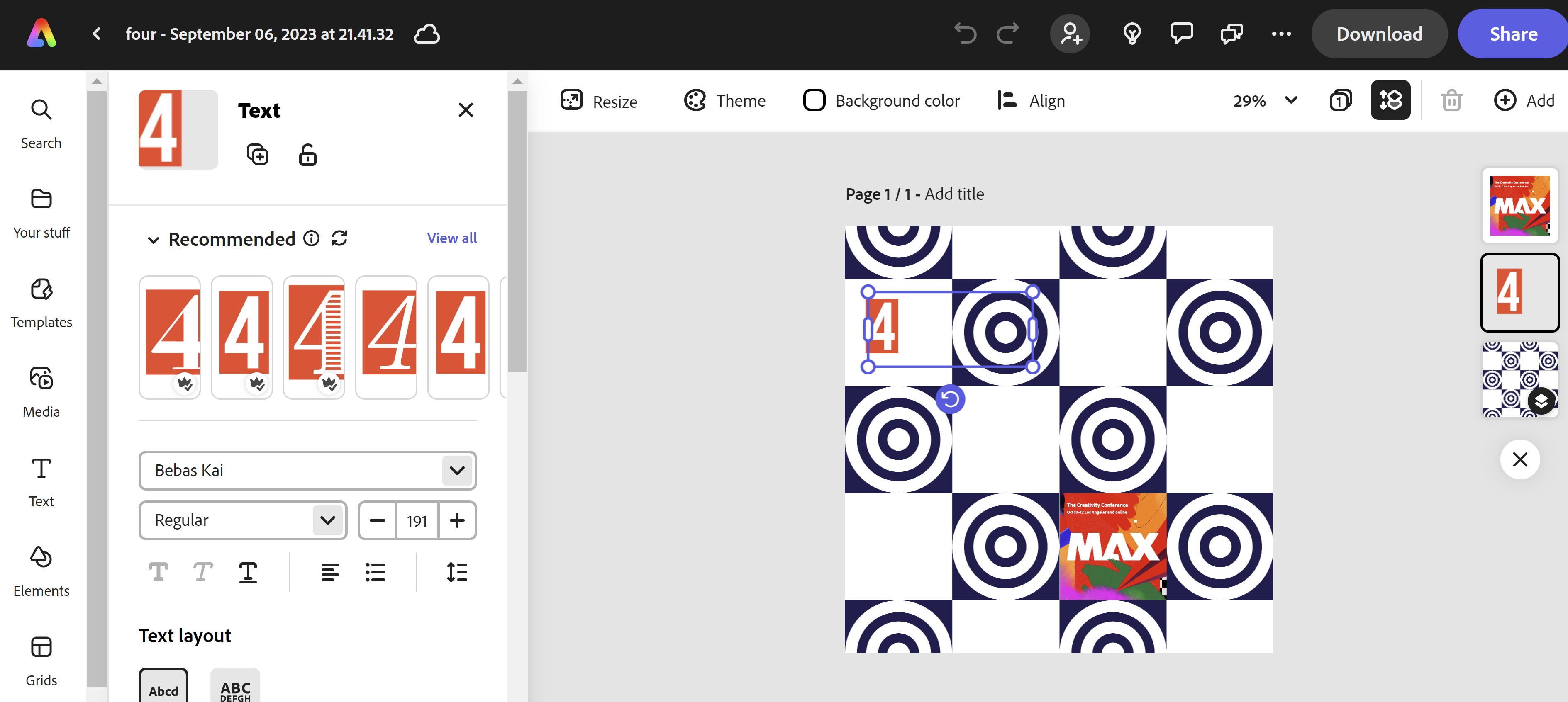Image resolution: width=1568 pixels, height=702 pixels.
Task: Select the fifth recommended 4 style
Action: (458, 338)
